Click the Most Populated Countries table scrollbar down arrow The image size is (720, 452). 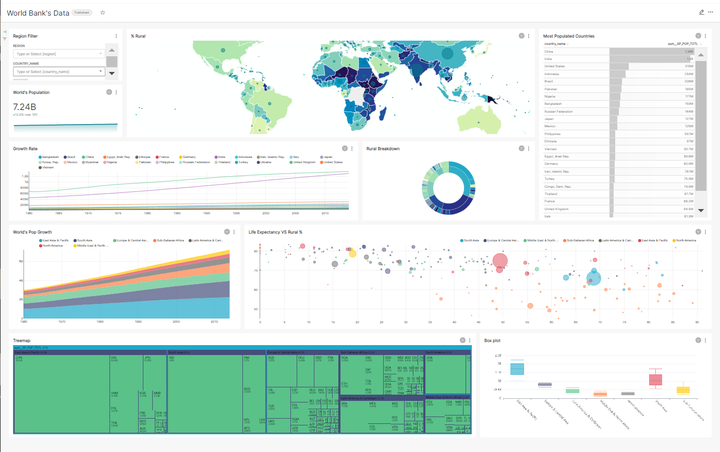[x=701, y=210]
